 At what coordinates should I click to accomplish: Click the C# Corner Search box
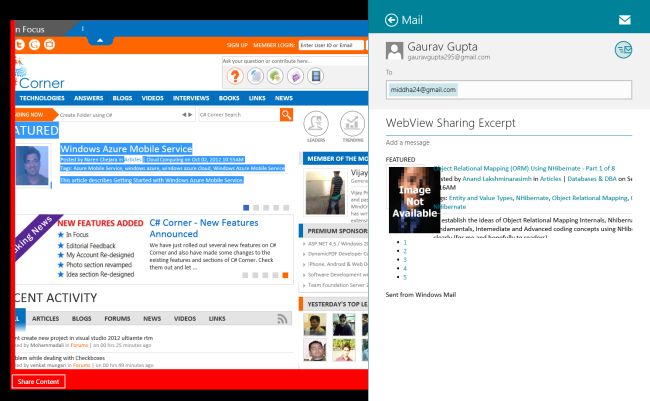tap(239, 115)
